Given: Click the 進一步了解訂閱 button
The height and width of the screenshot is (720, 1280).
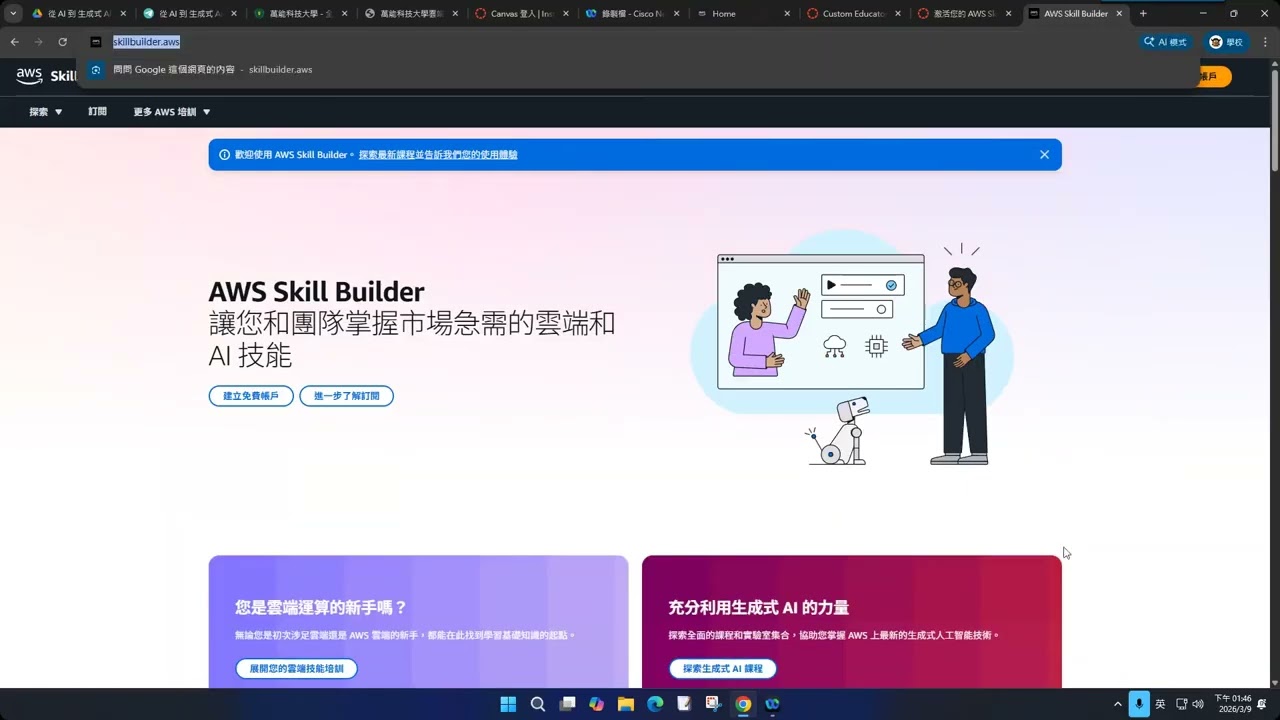Looking at the screenshot, I should 347,396.
